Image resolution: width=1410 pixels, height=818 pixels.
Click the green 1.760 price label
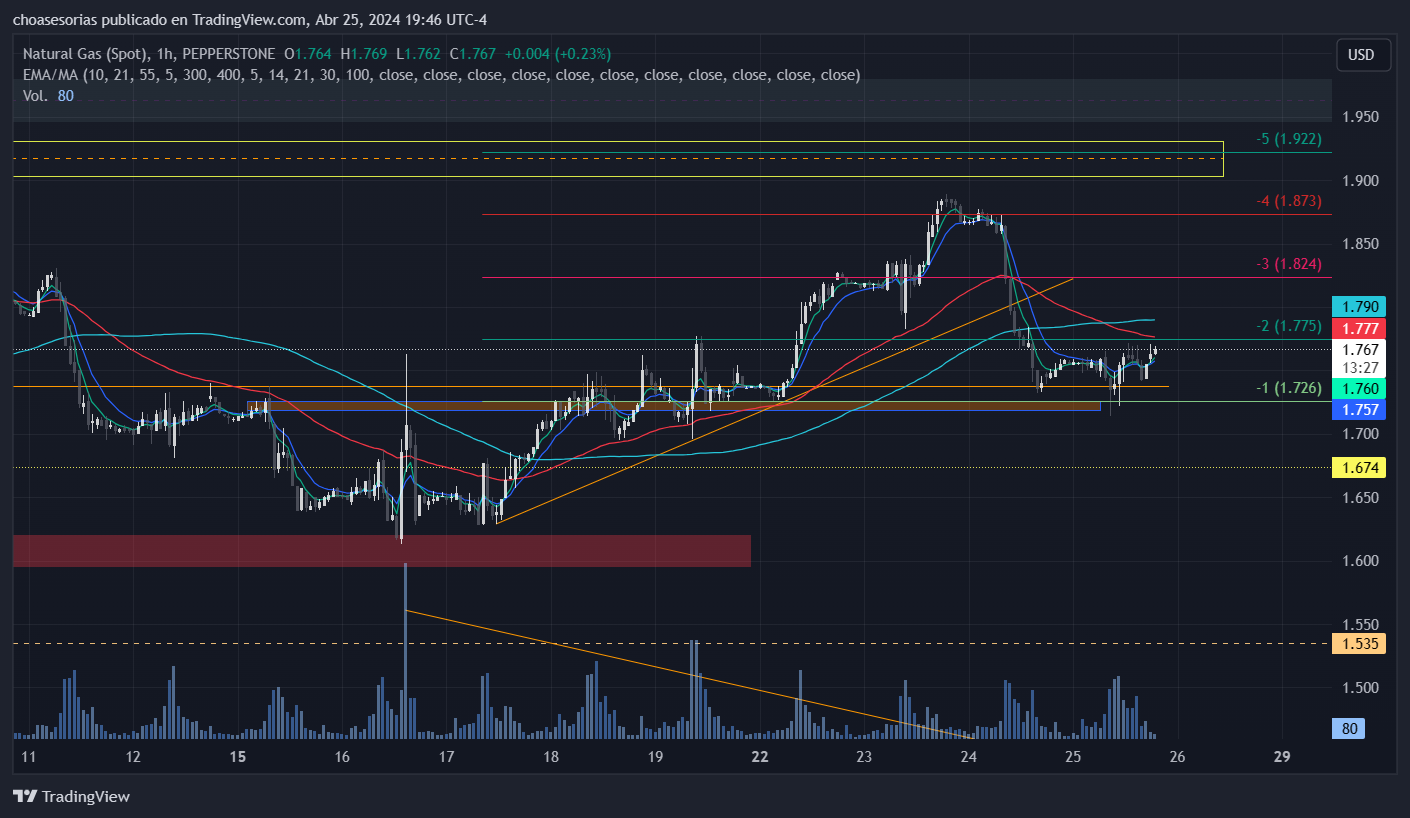click(1360, 389)
